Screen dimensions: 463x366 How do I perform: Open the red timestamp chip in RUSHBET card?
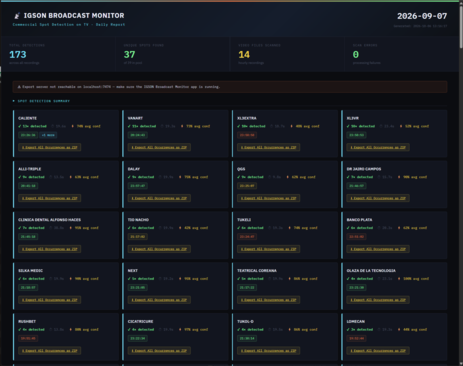pos(28,338)
